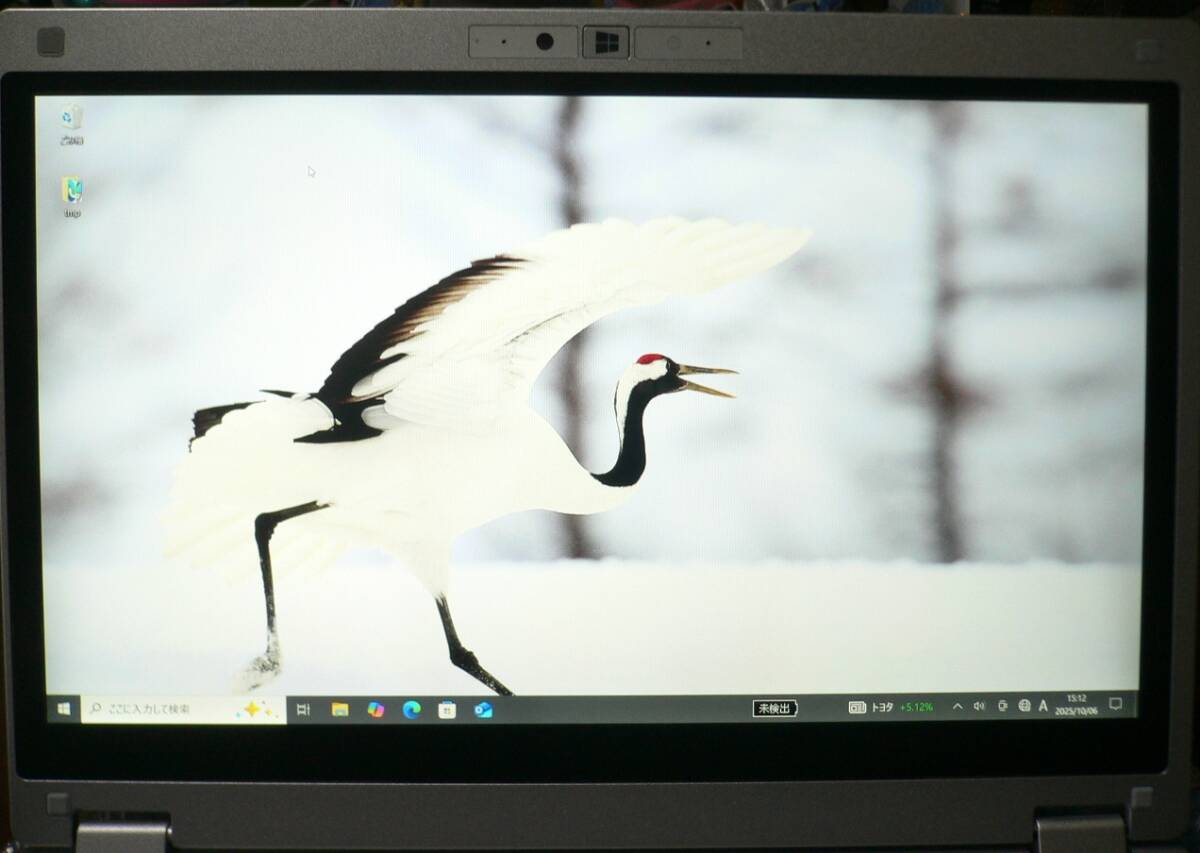Expand hidden system tray icons chevron
1200x853 pixels.
[x=957, y=706]
